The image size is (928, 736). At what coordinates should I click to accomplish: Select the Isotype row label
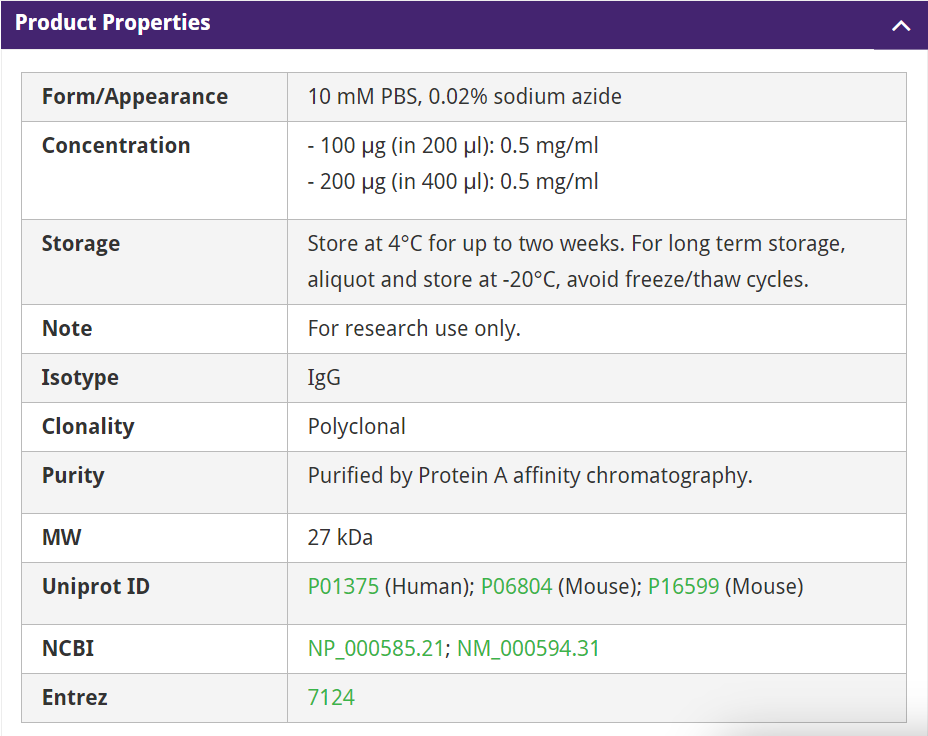tap(80, 377)
